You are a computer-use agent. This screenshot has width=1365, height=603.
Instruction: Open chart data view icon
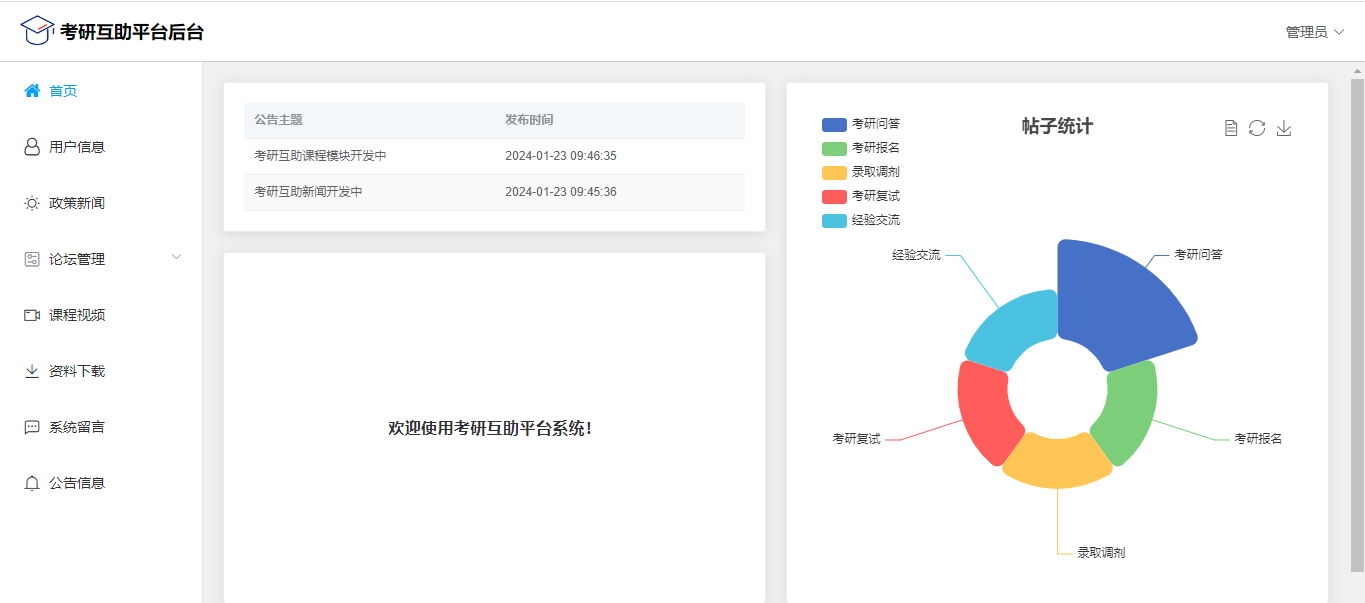[x=1231, y=128]
